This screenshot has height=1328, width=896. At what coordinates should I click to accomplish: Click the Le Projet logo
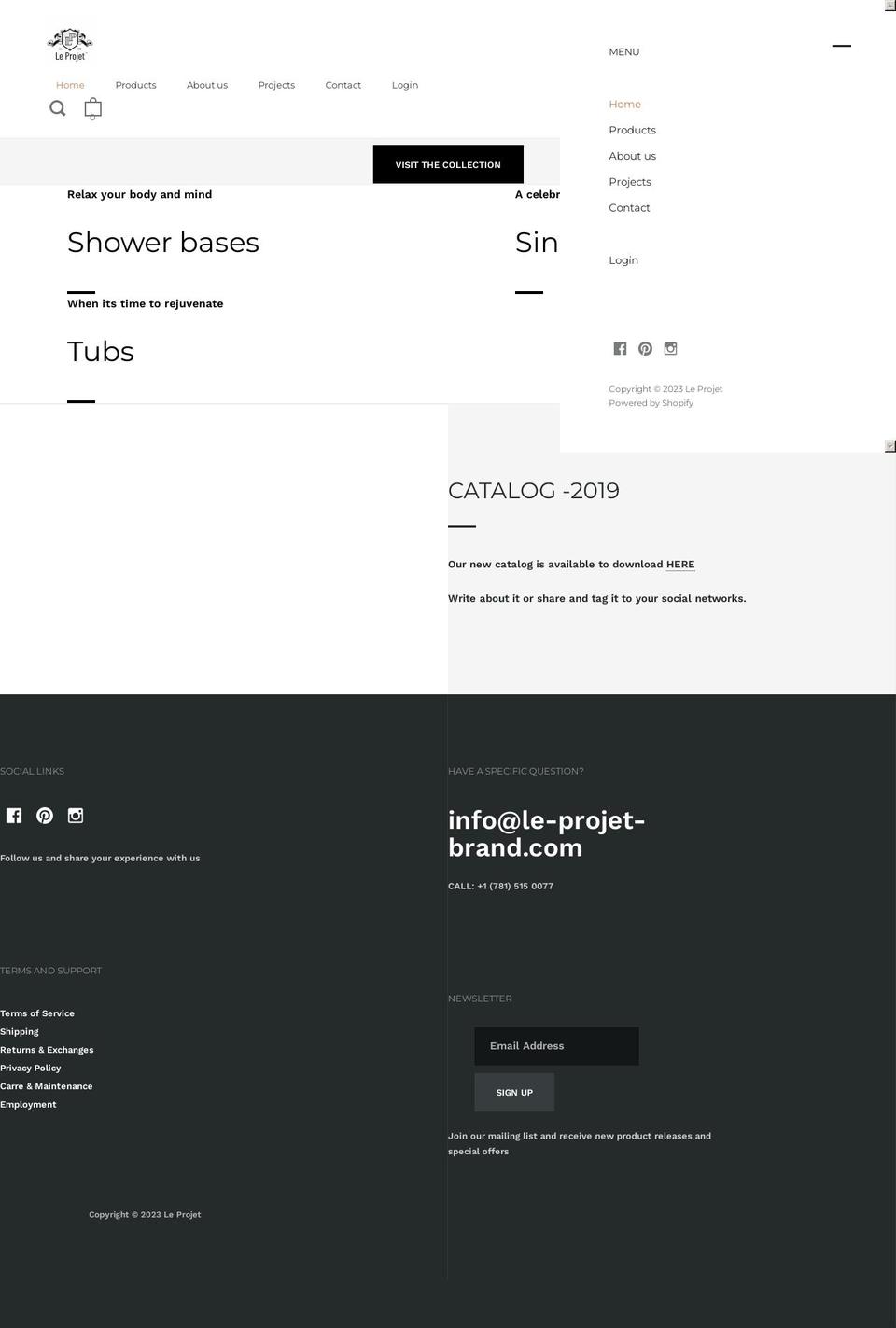(69, 43)
